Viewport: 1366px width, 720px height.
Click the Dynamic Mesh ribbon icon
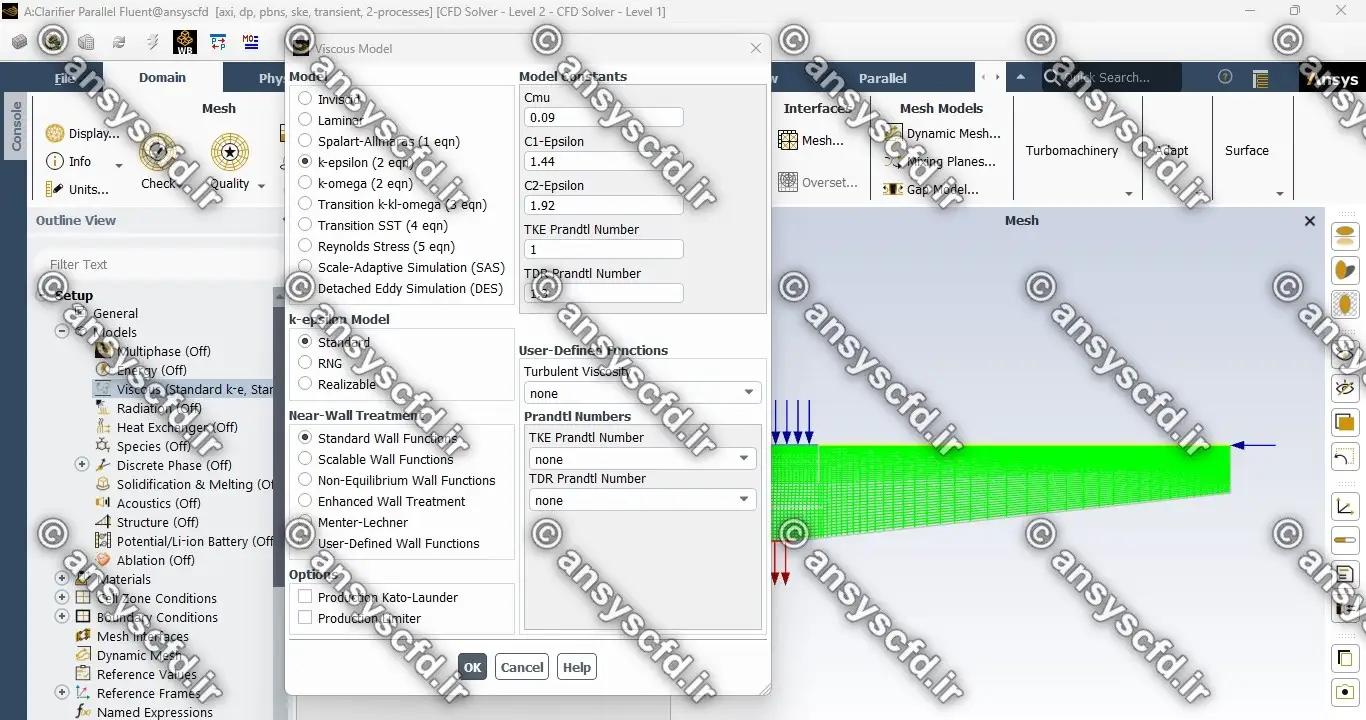tap(892, 133)
